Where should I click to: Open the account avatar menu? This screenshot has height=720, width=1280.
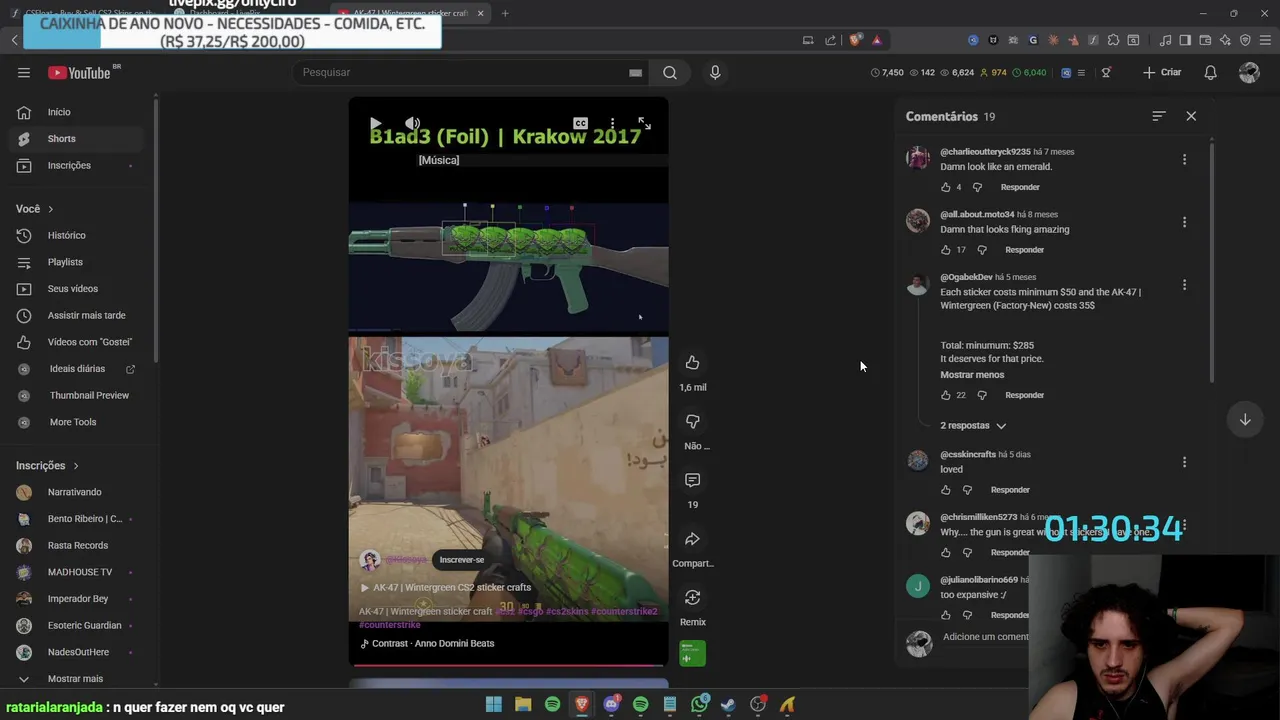point(1249,72)
